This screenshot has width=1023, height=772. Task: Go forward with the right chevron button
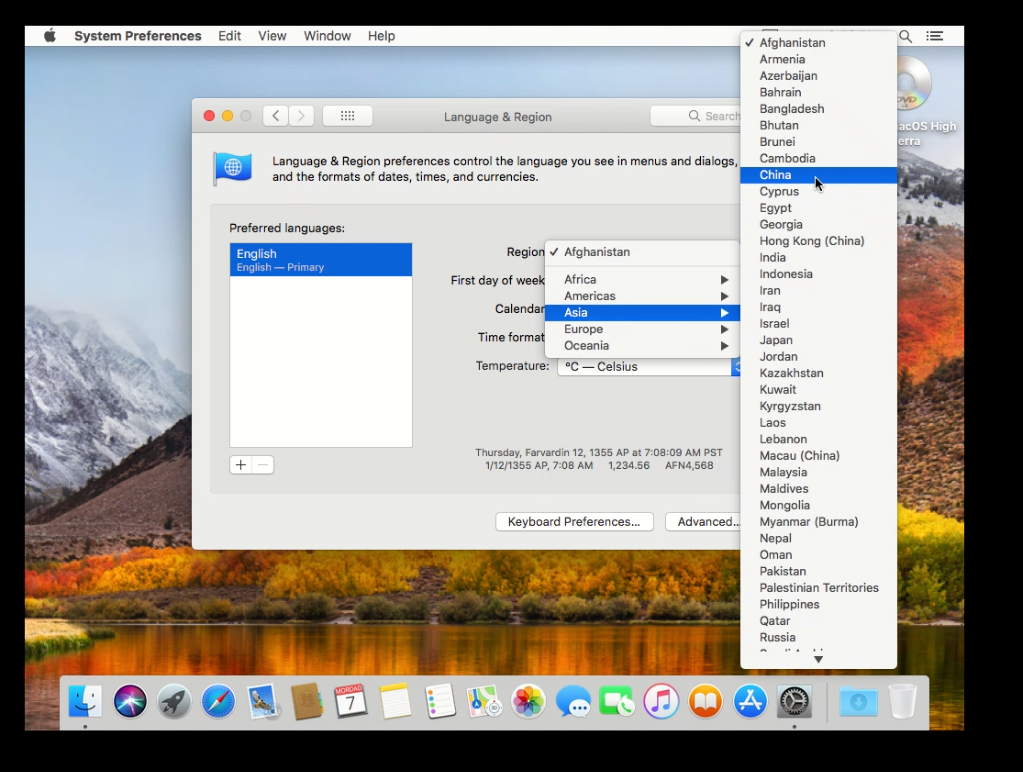301,116
